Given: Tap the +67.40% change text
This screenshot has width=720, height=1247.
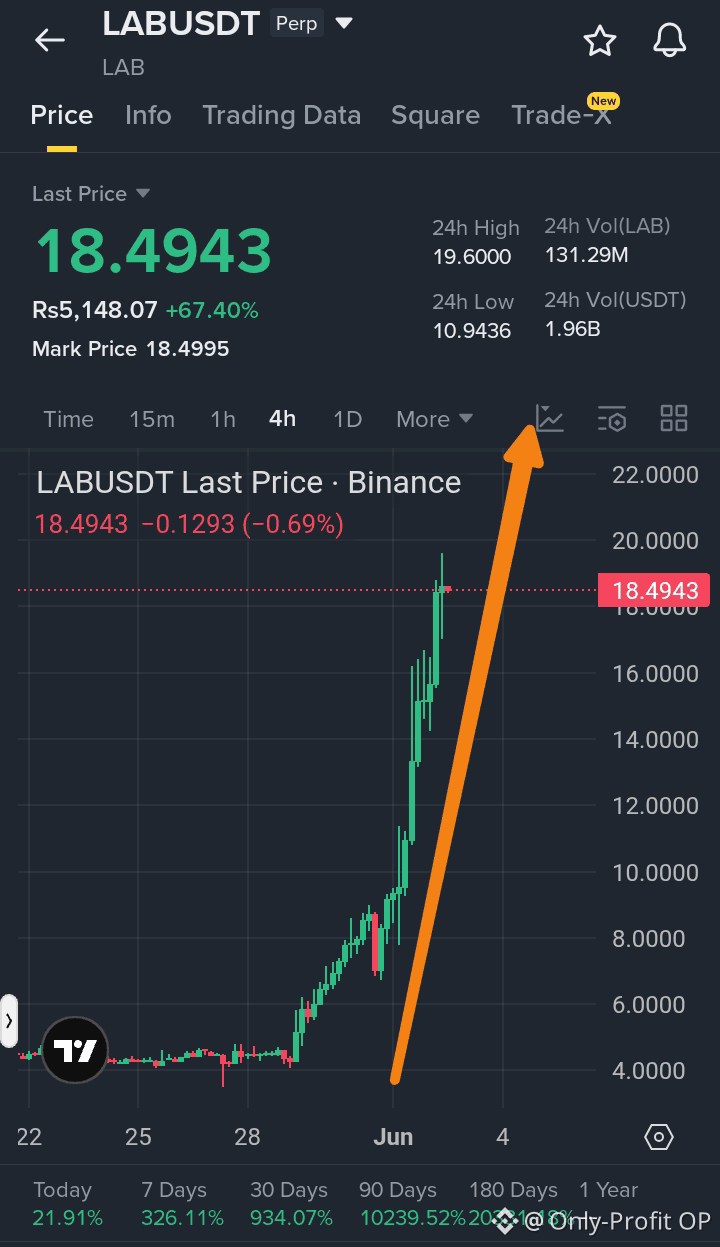Looking at the screenshot, I should point(212,311).
